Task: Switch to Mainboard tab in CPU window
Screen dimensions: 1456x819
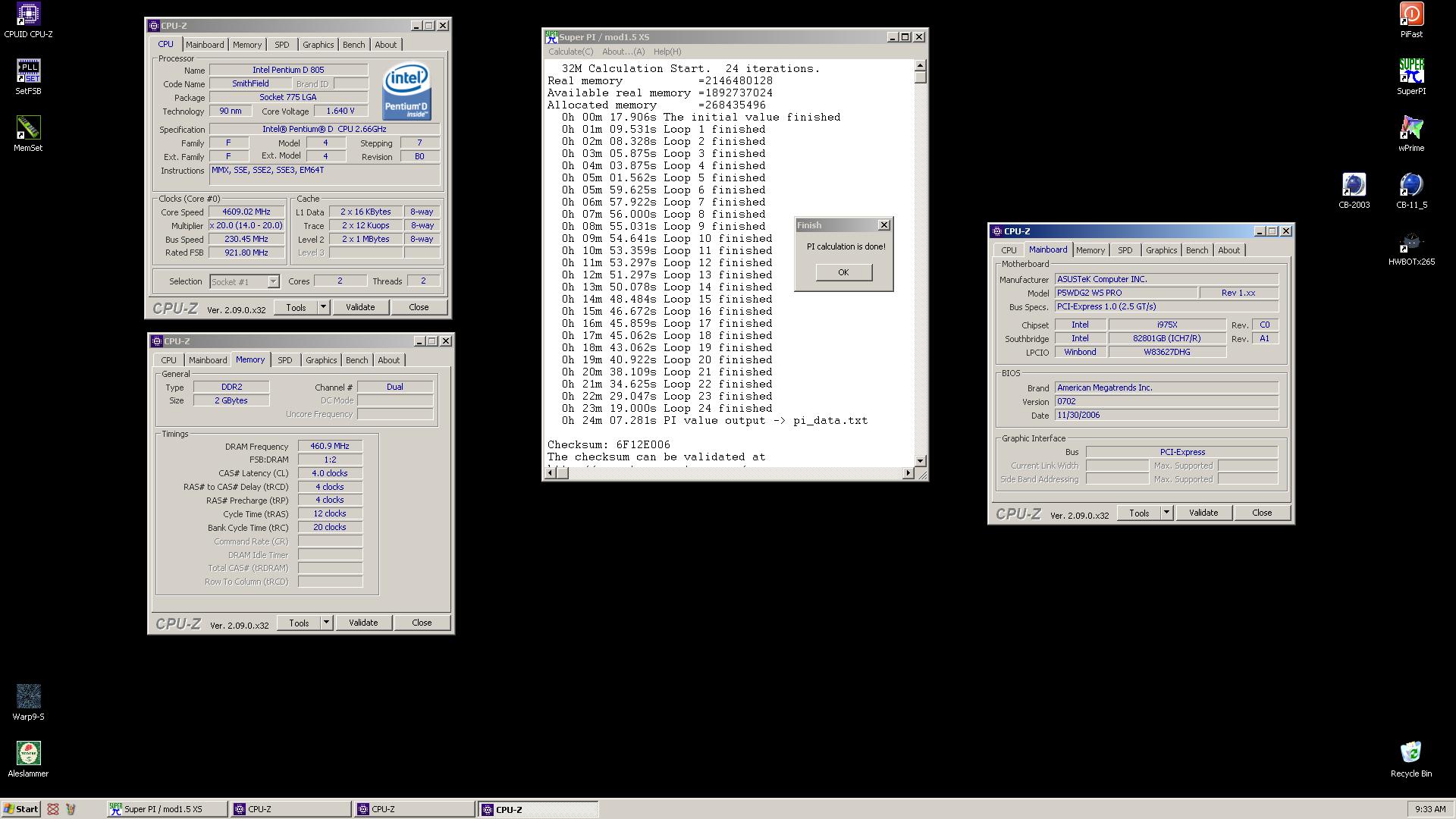Action: 205,45
